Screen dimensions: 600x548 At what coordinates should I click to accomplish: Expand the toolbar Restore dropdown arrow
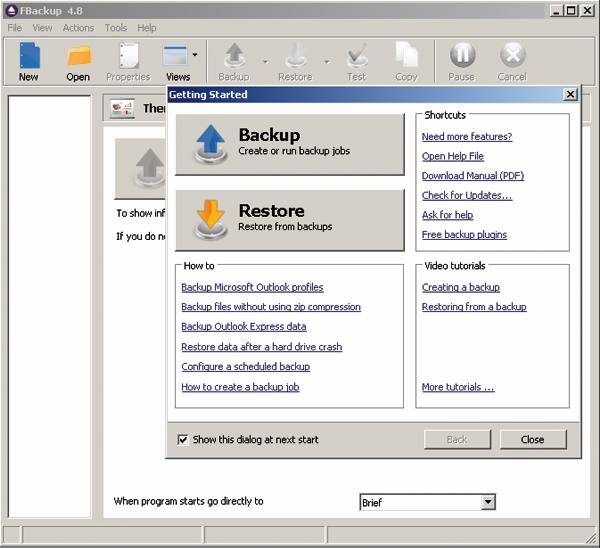click(327, 62)
